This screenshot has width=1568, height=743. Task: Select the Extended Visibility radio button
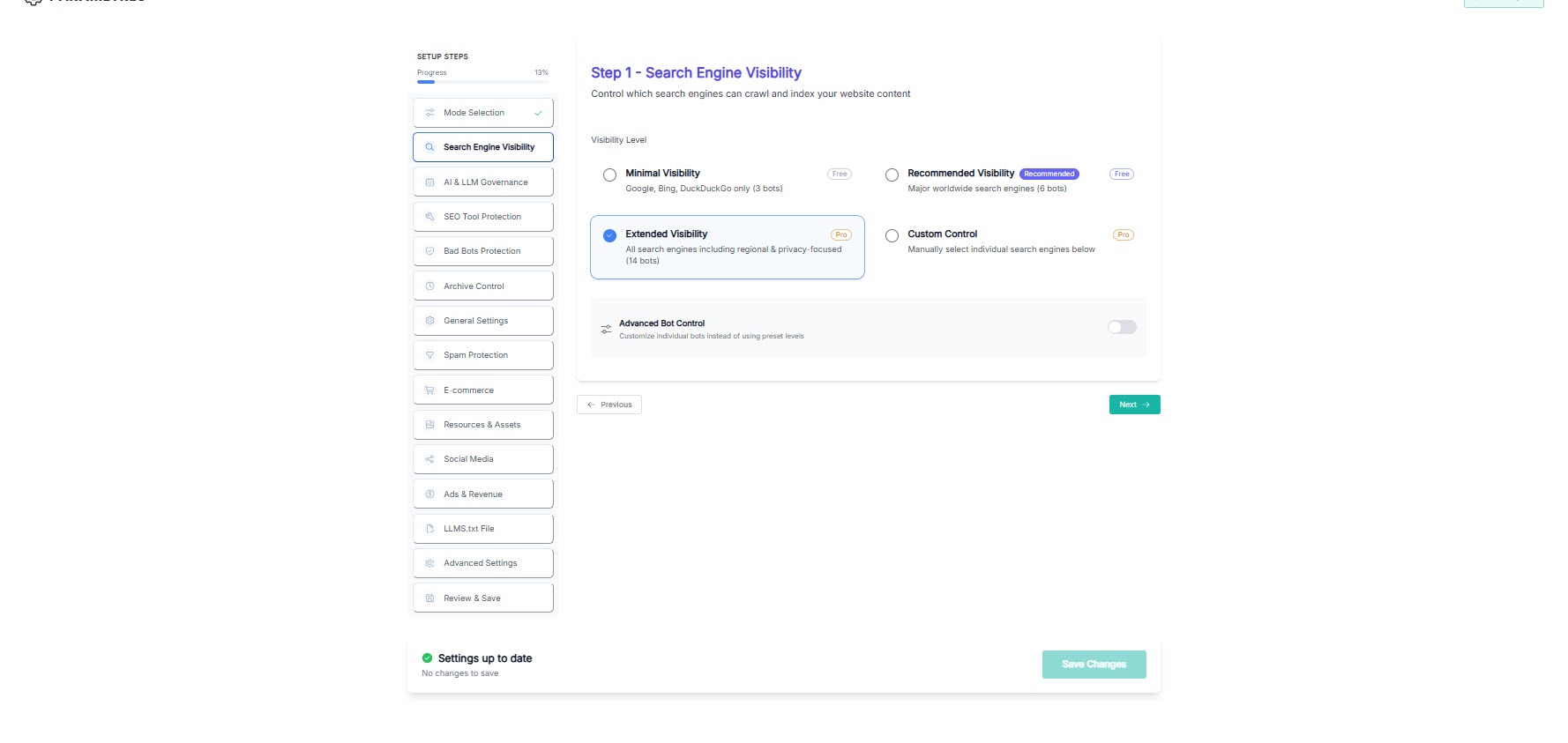609,235
